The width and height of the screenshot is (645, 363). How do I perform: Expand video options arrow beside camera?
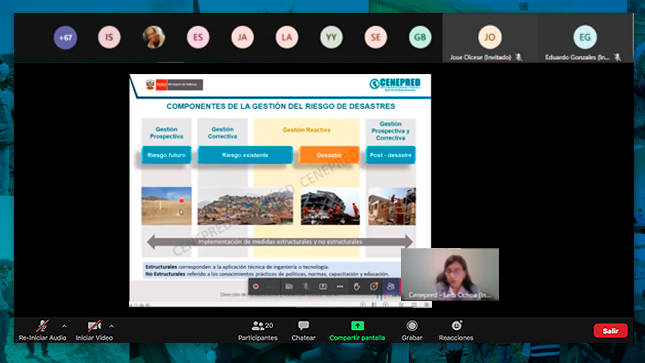click(111, 326)
